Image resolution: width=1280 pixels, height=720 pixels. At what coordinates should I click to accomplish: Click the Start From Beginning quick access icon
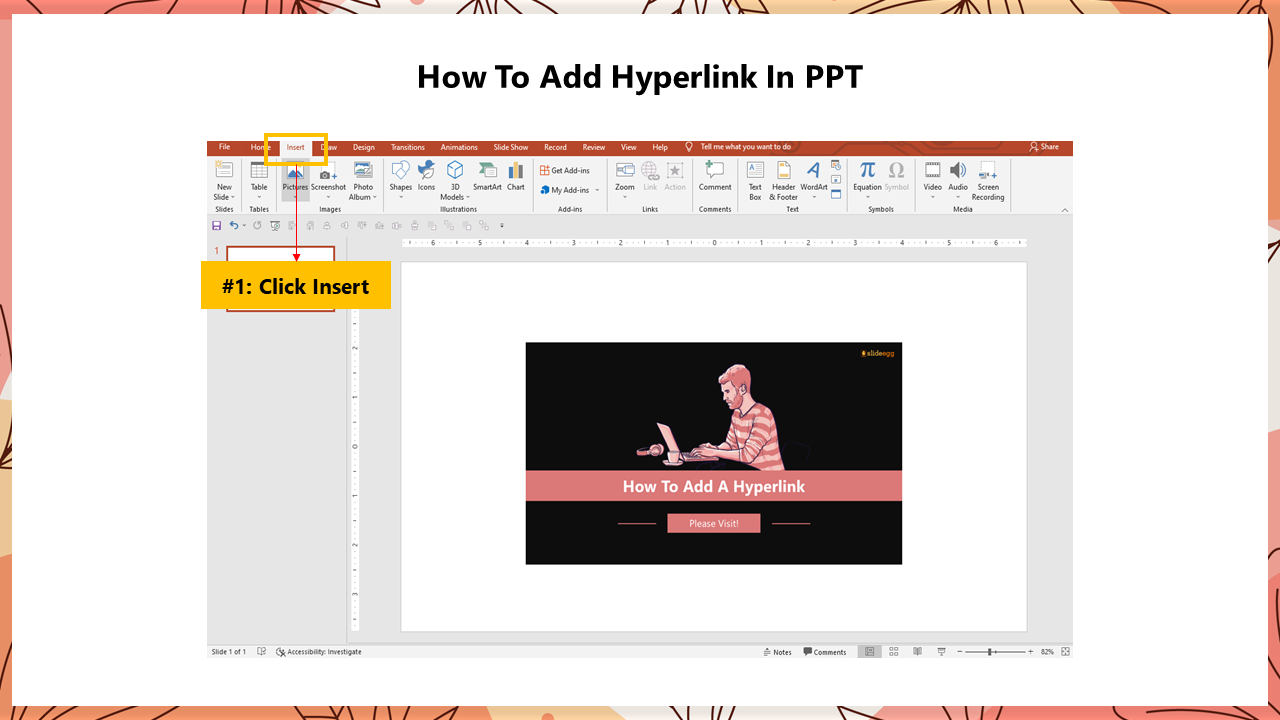[275, 226]
